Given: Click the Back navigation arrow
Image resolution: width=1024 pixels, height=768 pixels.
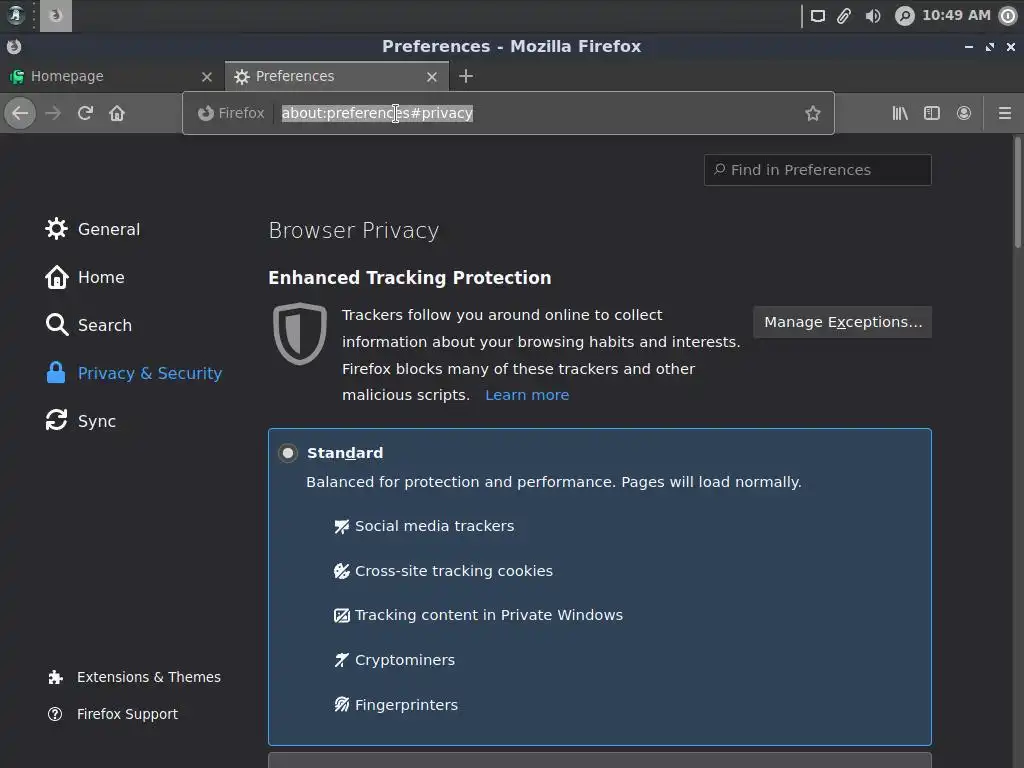Looking at the screenshot, I should coord(20,113).
